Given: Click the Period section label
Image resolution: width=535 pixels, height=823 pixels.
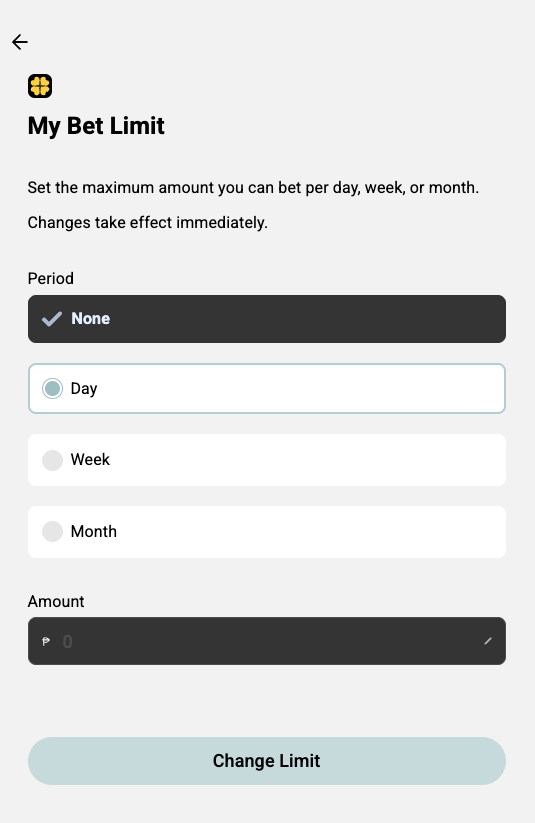Looking at the screenshot, I should pyautogui.click(x=50, y=278).
